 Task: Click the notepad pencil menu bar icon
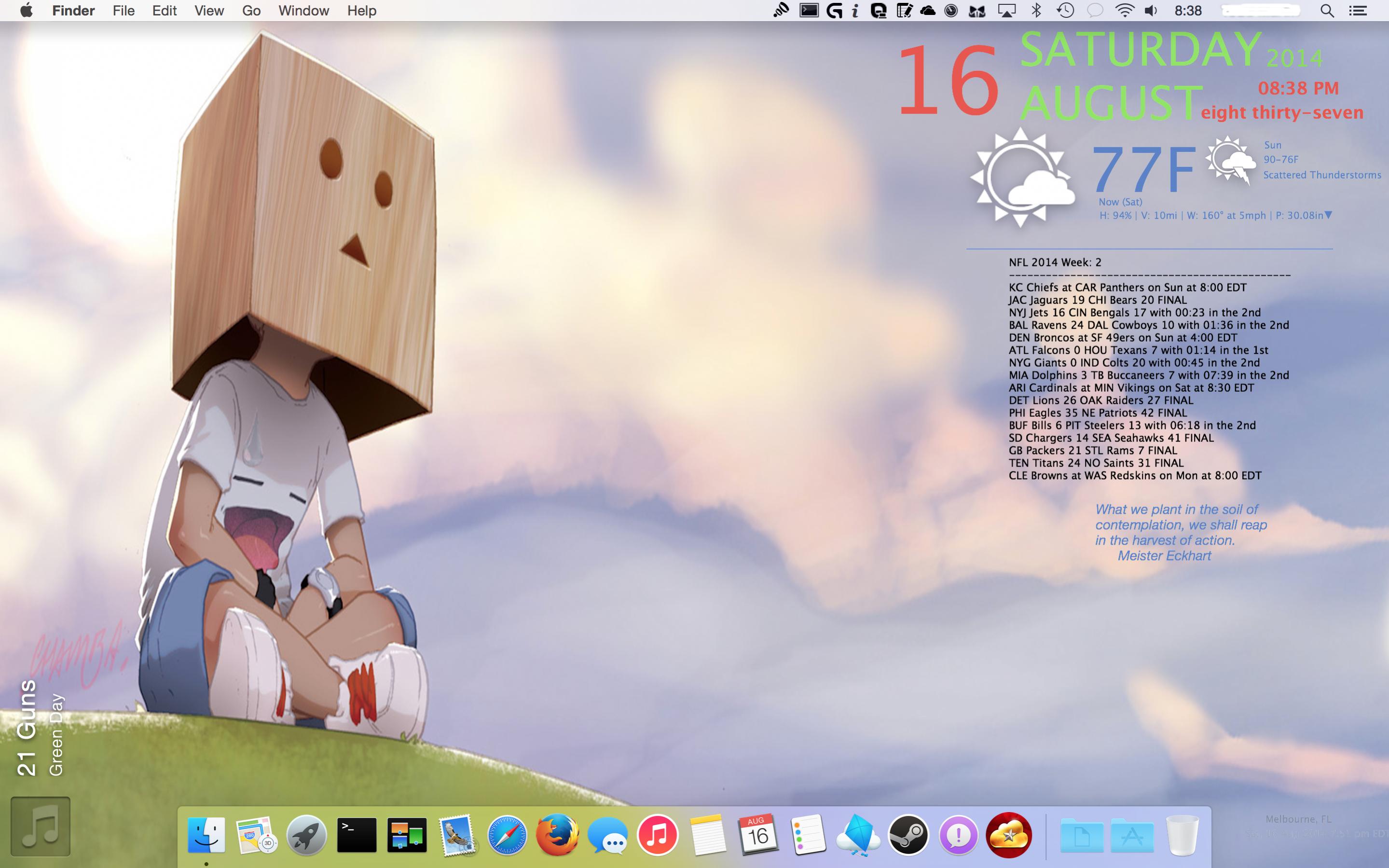[x=905, y=10]
